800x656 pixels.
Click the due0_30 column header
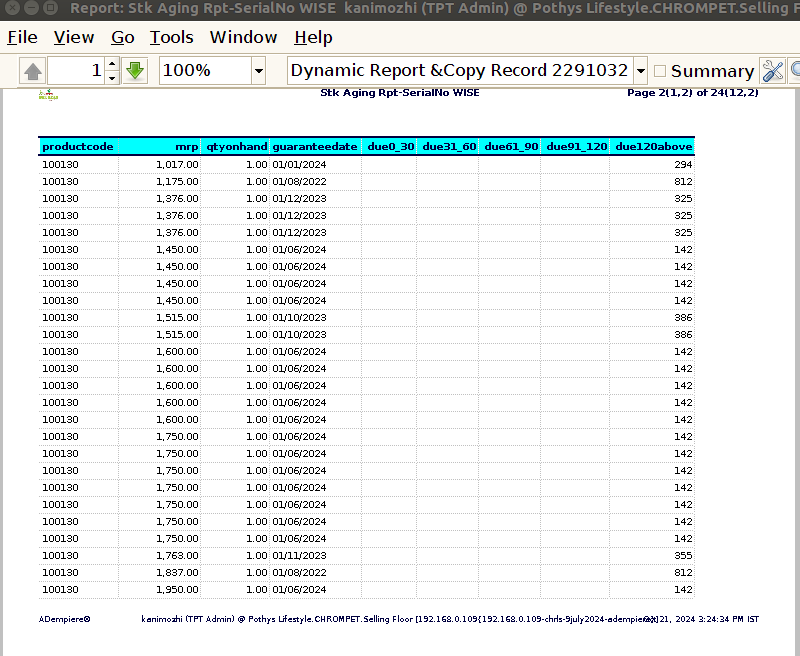[x=389, y=146]
